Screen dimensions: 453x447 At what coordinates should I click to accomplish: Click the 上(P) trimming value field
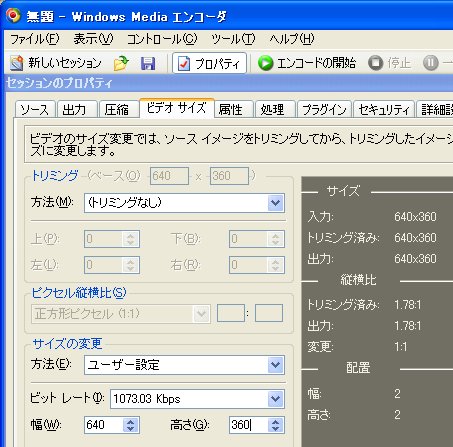click(x=104, y=239)
